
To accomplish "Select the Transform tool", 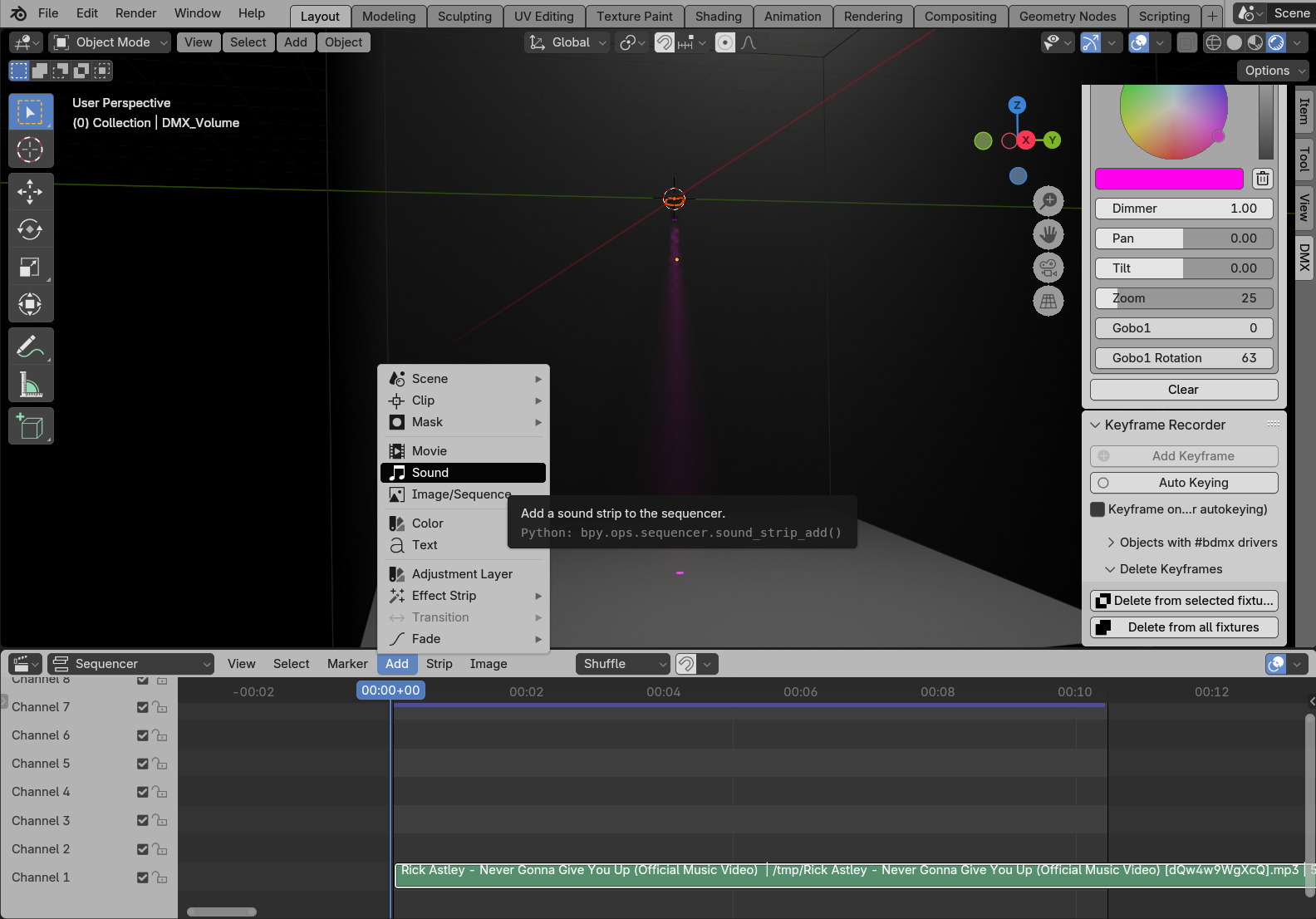I will 31,304.
